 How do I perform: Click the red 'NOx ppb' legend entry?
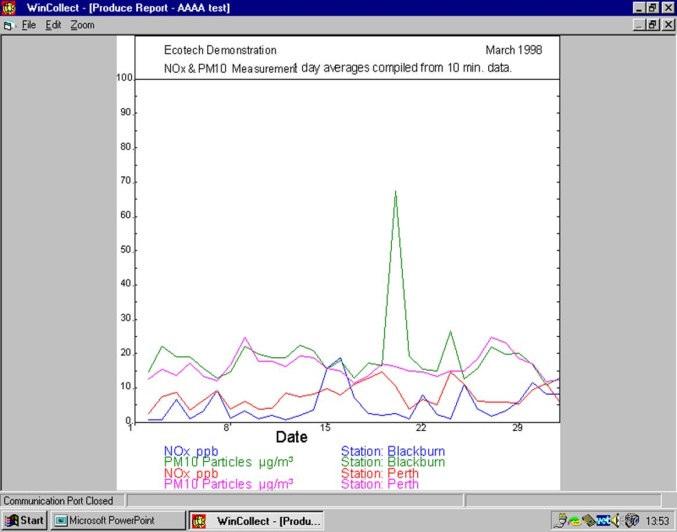click(x=191, y=473)
